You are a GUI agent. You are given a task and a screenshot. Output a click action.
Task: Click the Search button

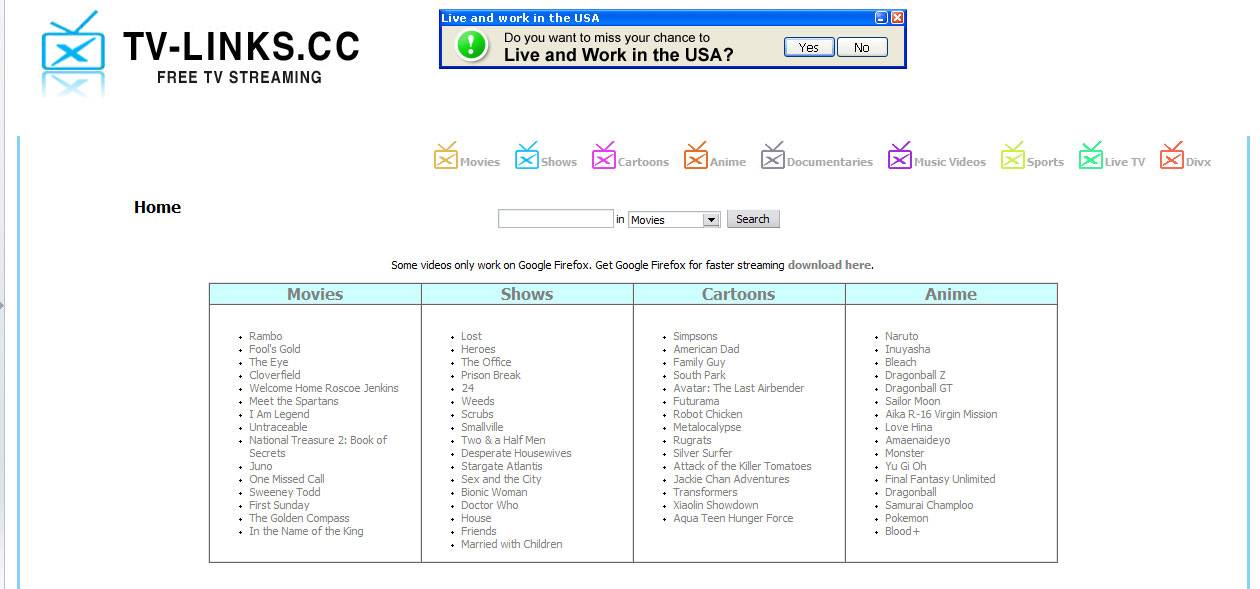pos(753,219)
